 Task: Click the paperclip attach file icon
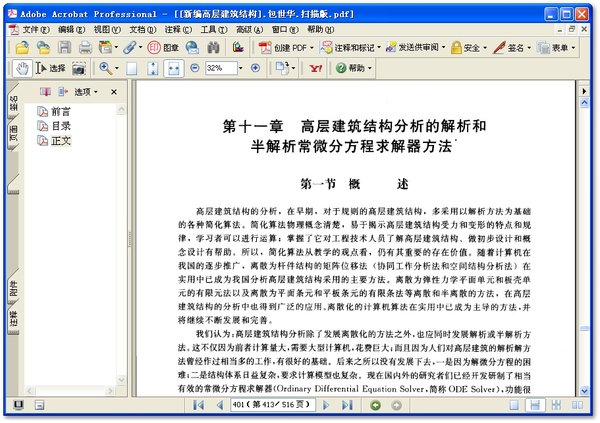click(130, 47)
